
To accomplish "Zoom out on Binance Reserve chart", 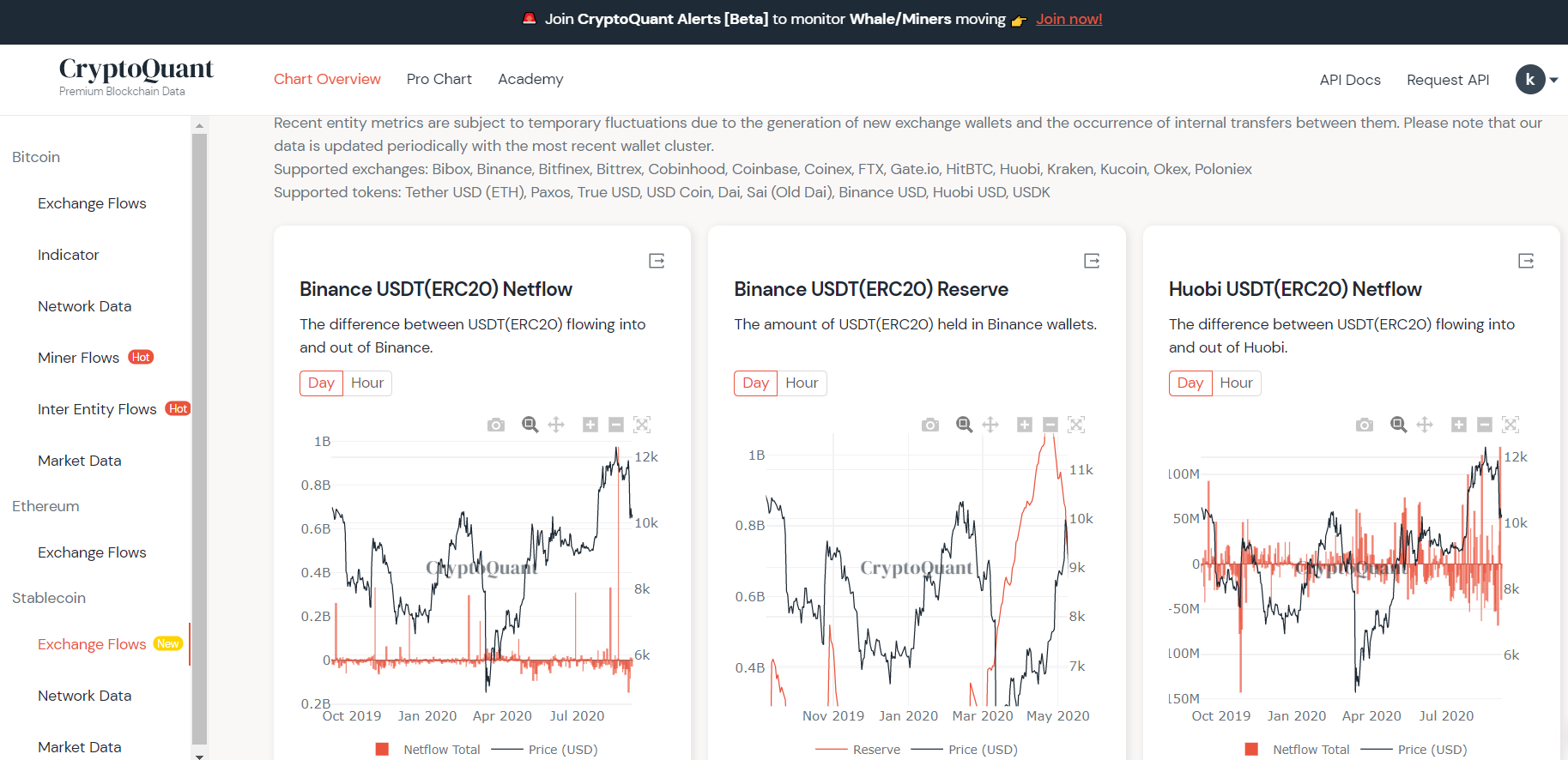I will click(1050, 425).
